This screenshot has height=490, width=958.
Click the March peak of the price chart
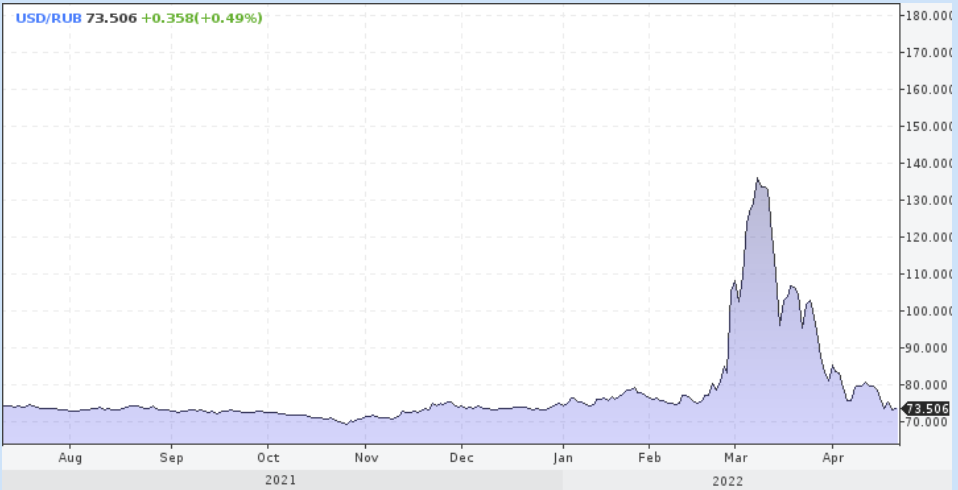click(758, 180)
